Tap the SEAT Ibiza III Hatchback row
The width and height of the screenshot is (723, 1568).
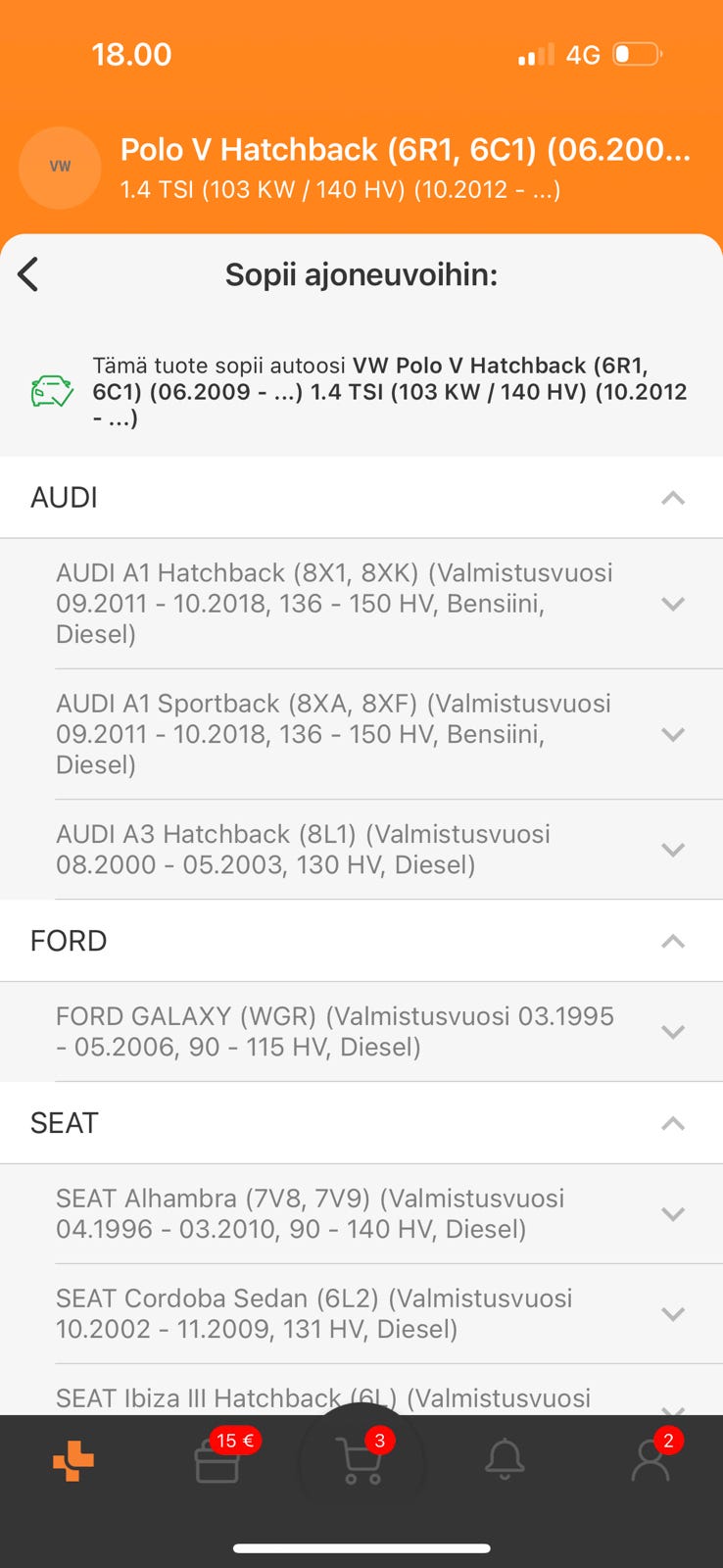[x=323, y=1397]
